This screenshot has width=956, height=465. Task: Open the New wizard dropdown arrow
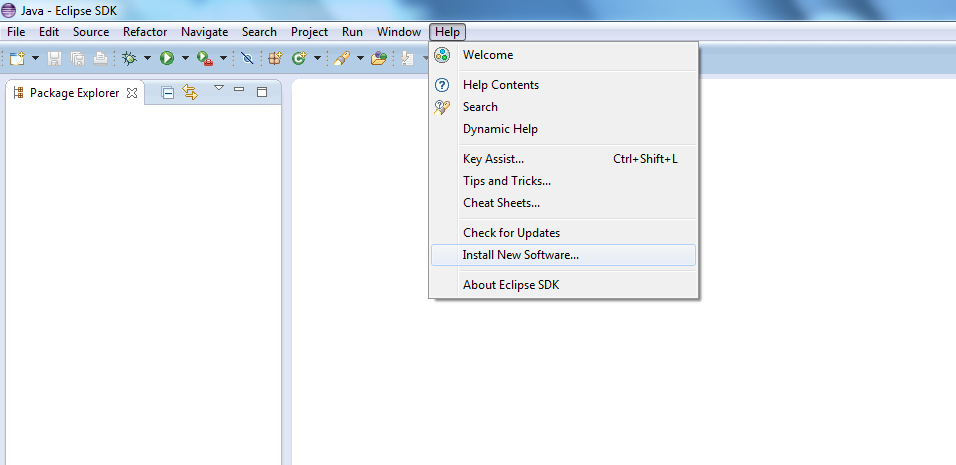35,59
